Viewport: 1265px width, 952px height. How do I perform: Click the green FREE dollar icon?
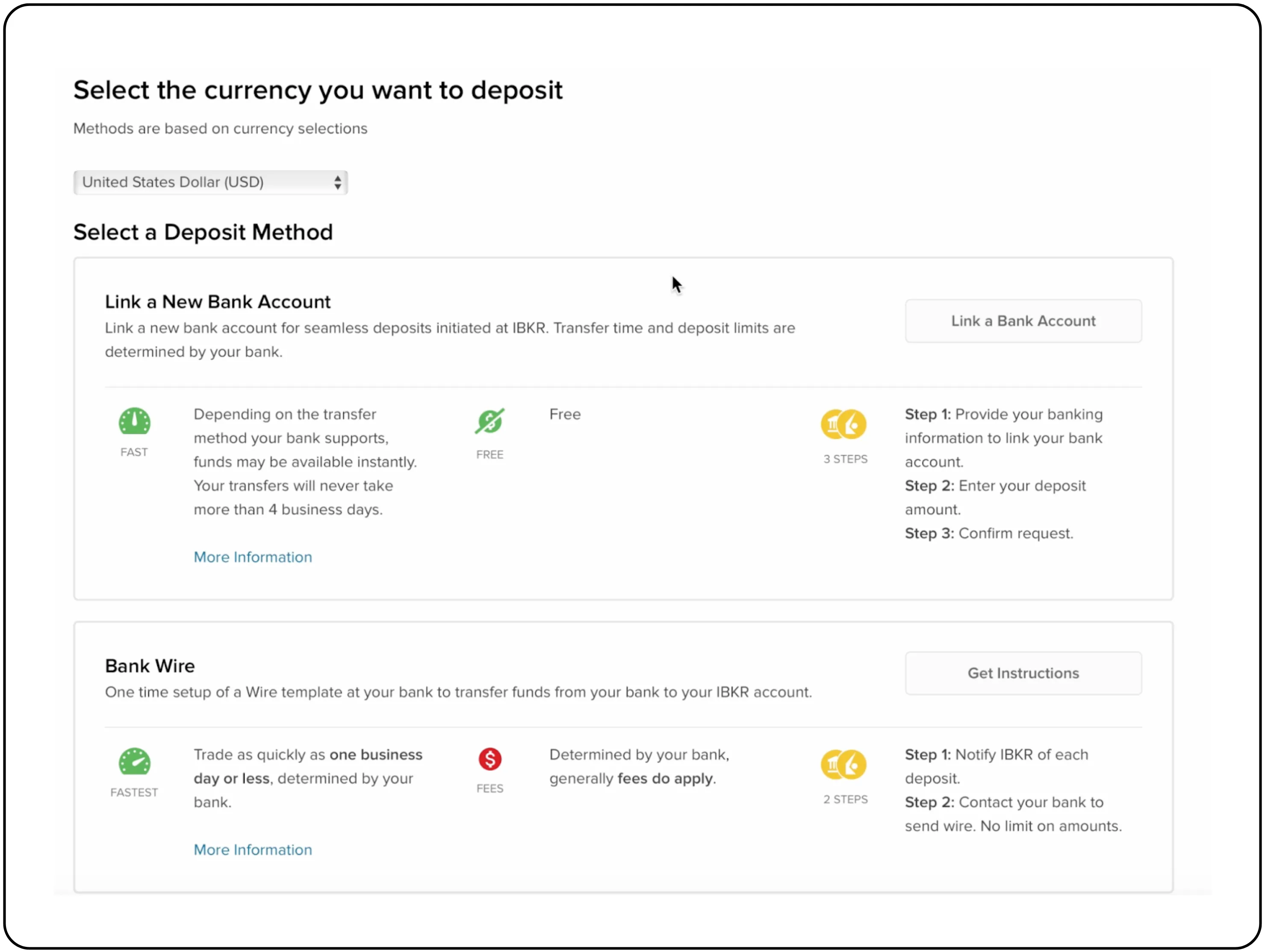[x=489, y=421]
